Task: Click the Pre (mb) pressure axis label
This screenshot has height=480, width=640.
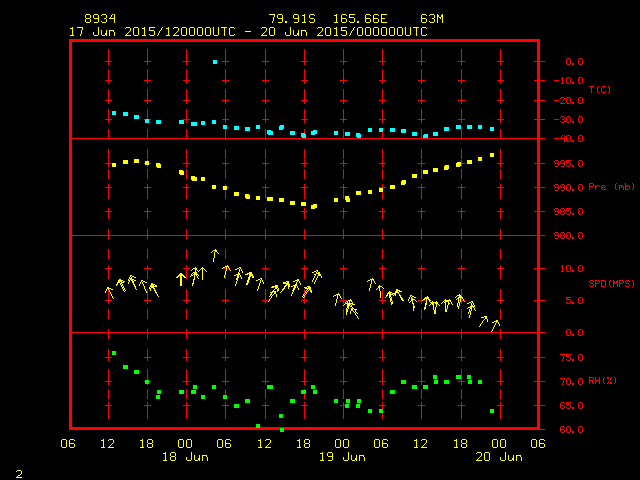Action: pos(611,187)
